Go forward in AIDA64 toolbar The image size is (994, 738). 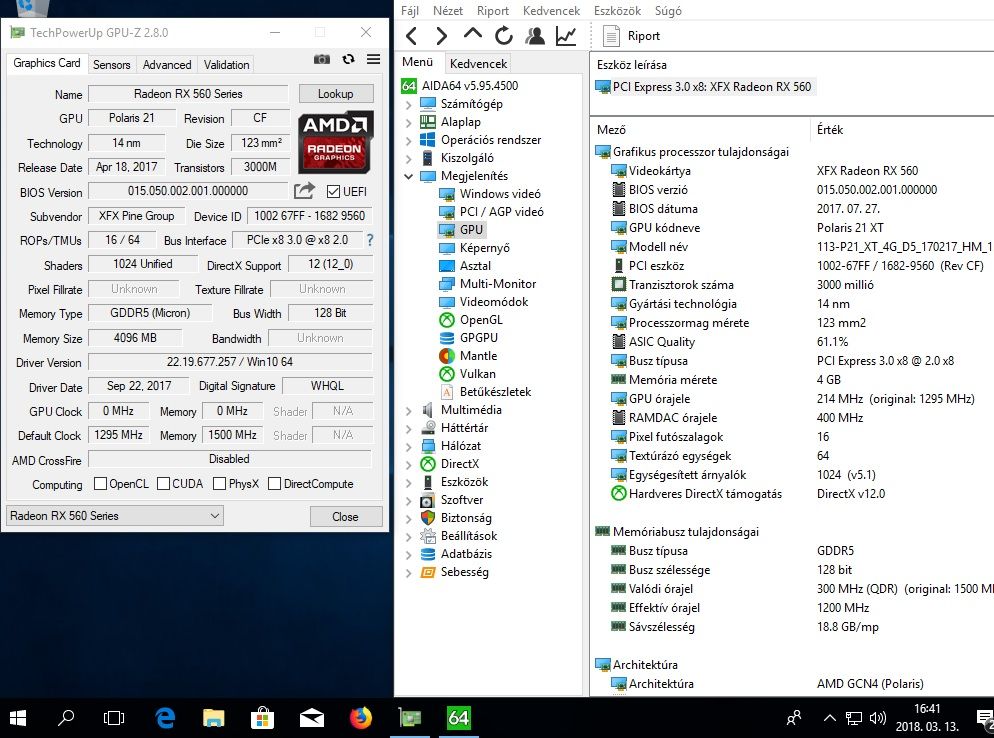(442, 36)
